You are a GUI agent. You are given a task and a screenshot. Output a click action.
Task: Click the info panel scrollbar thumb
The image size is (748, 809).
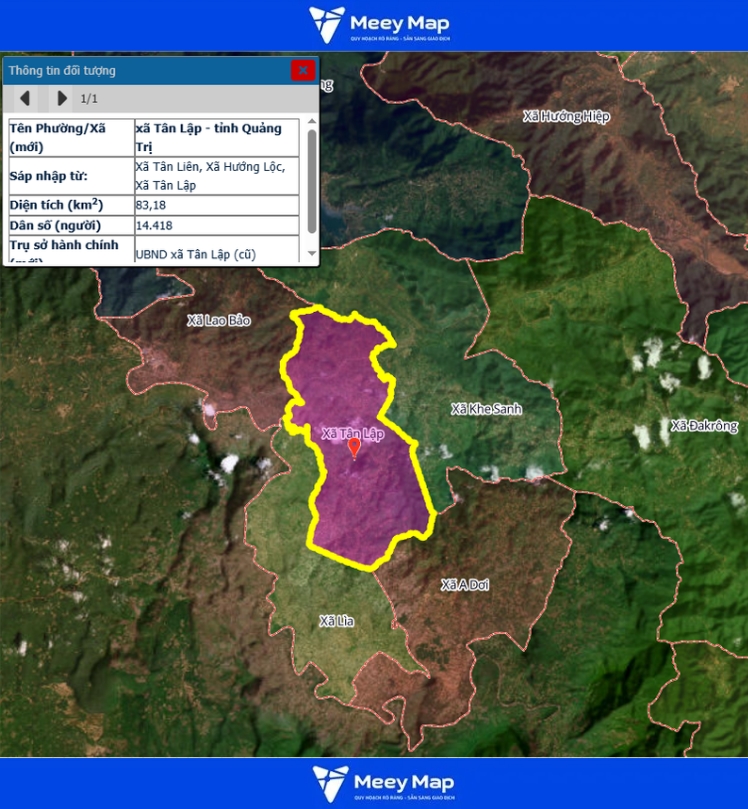(311, 180)
